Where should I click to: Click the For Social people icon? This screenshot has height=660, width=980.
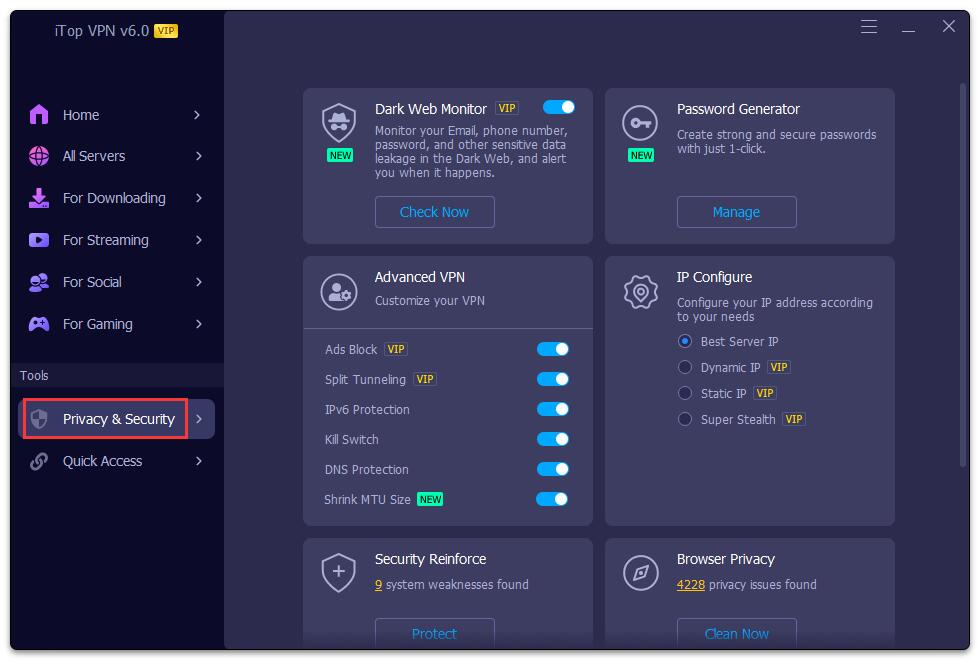[x=39, y=282]
